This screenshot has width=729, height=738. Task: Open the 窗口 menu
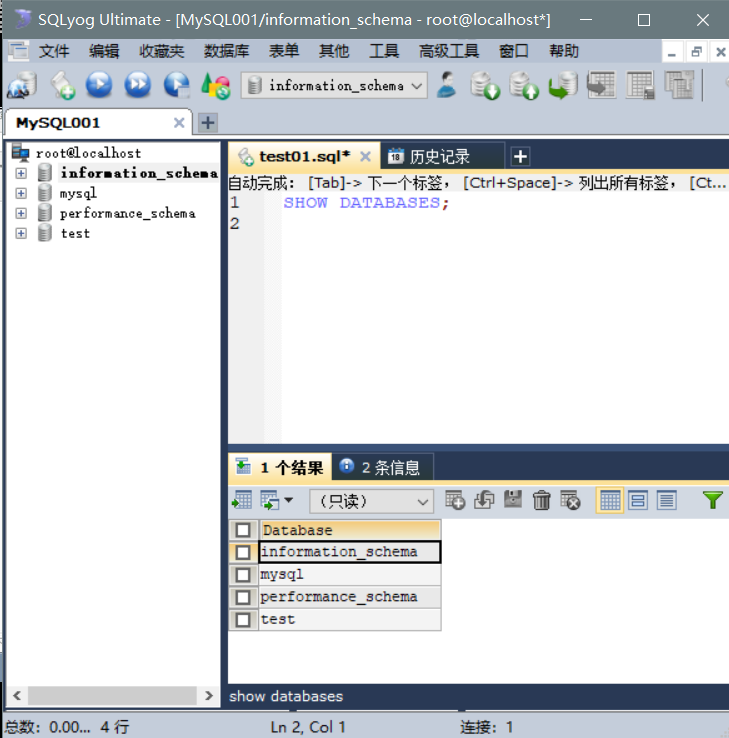(513, 51)
